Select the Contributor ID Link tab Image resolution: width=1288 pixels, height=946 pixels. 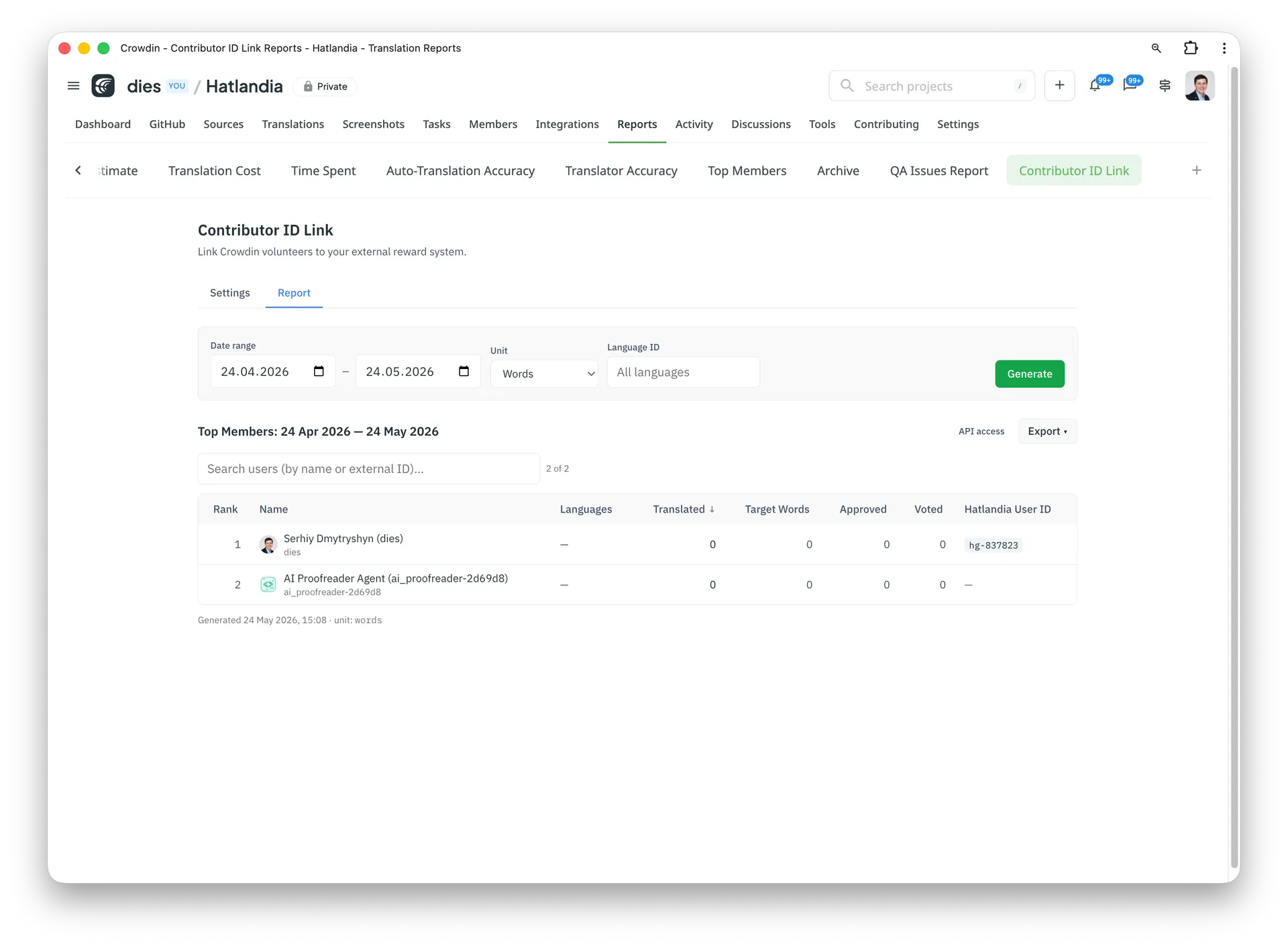pos(1074,170)
